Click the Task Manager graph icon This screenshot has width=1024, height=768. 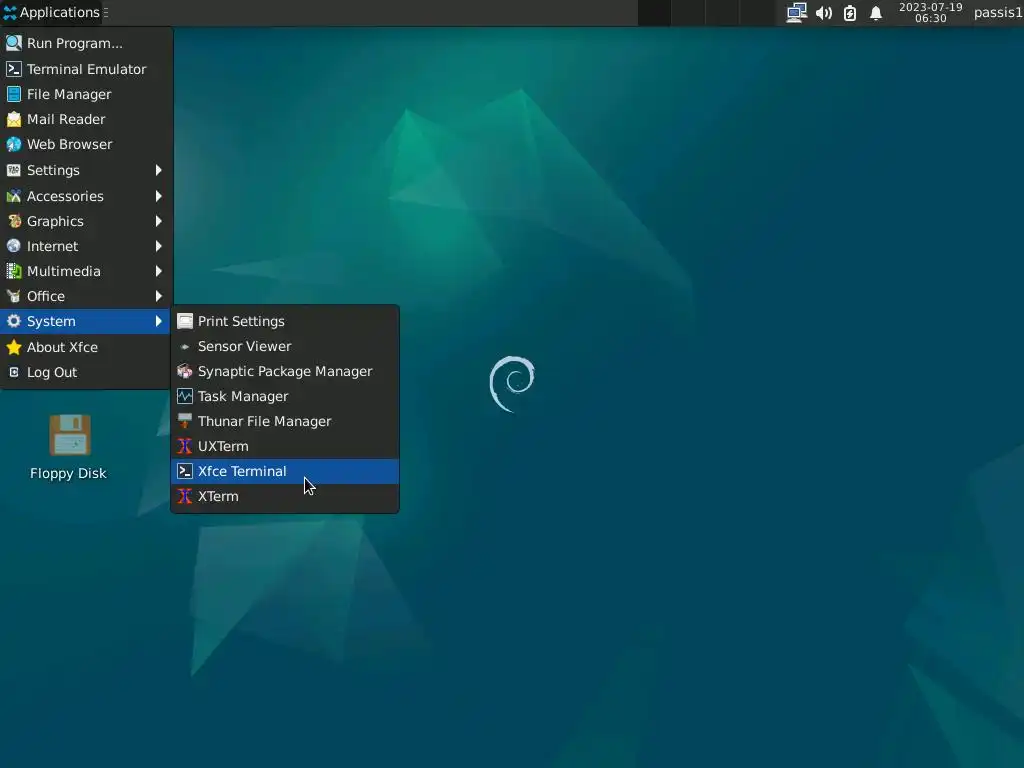click(x=185, y=396)
